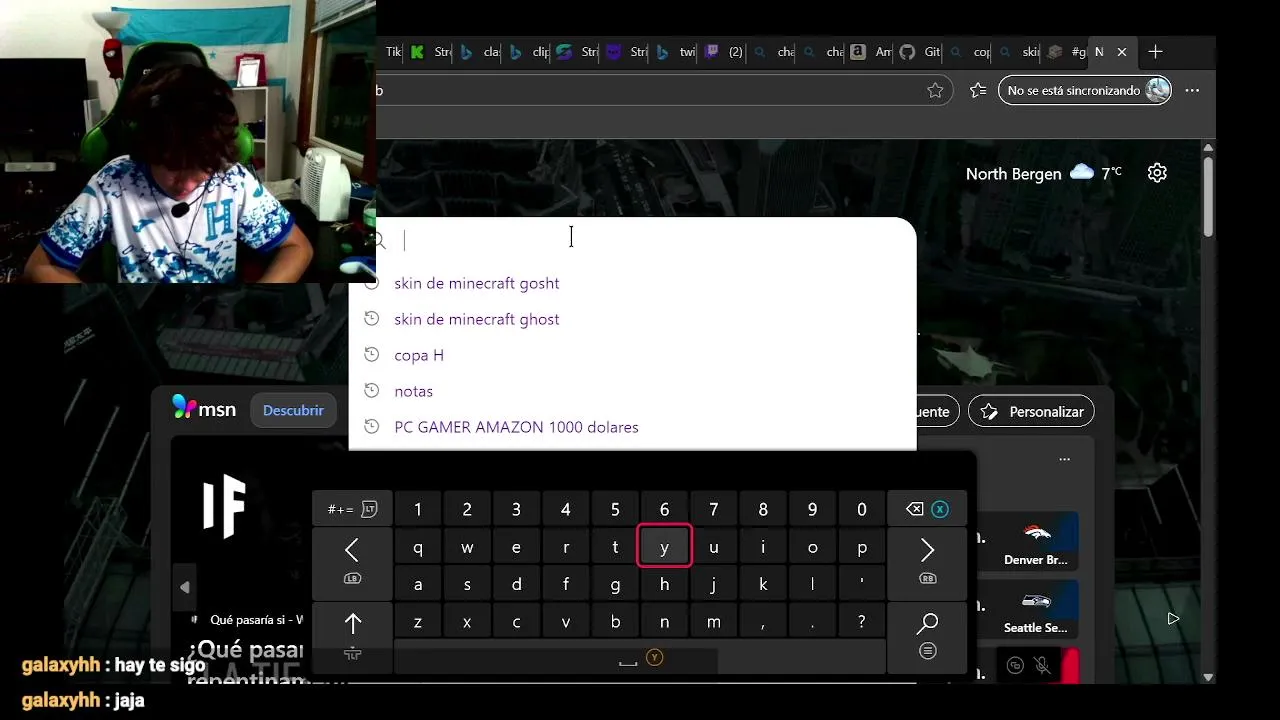Click the Personalizar button

[x=1031, y=411]
